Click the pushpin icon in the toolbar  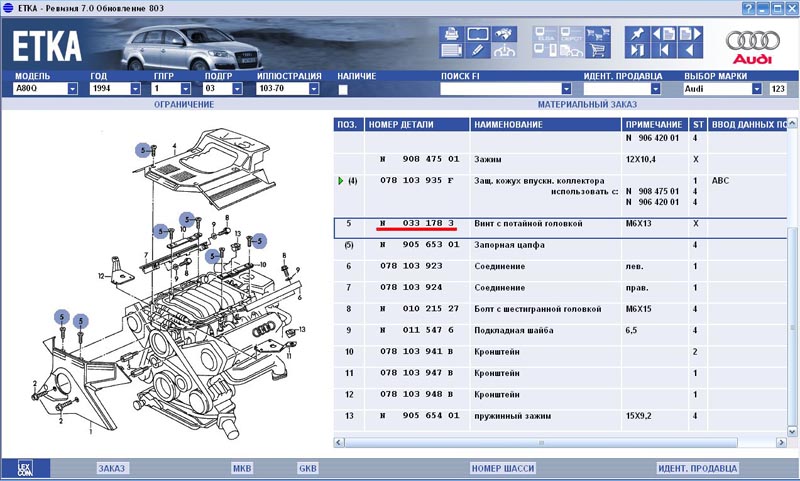click(636, 33)
